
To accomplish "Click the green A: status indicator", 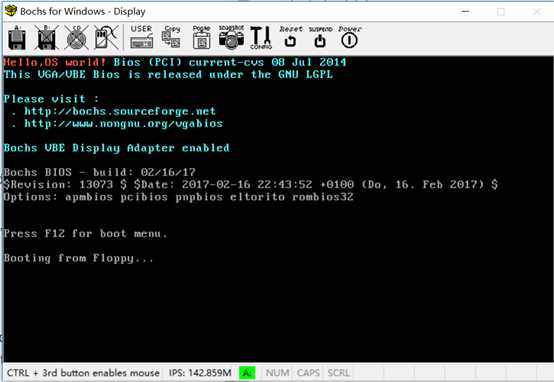I will tap(247, 373).
